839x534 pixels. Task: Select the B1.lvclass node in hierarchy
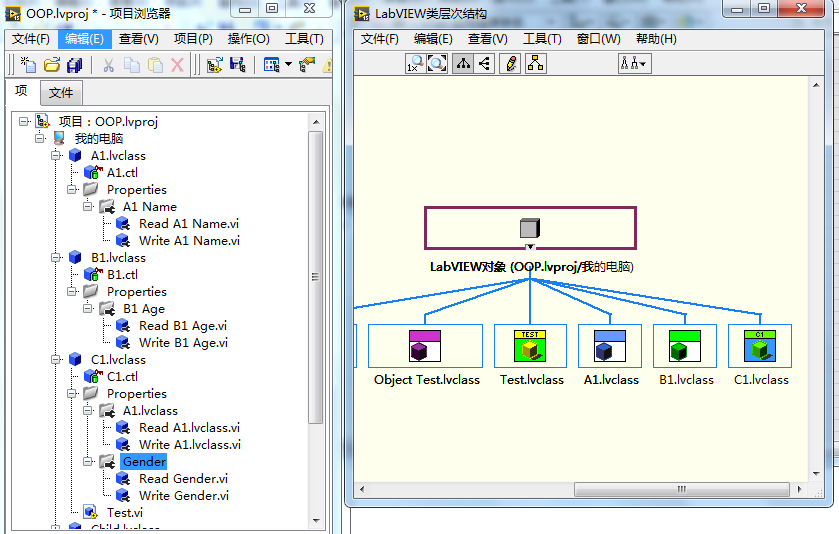685,346
